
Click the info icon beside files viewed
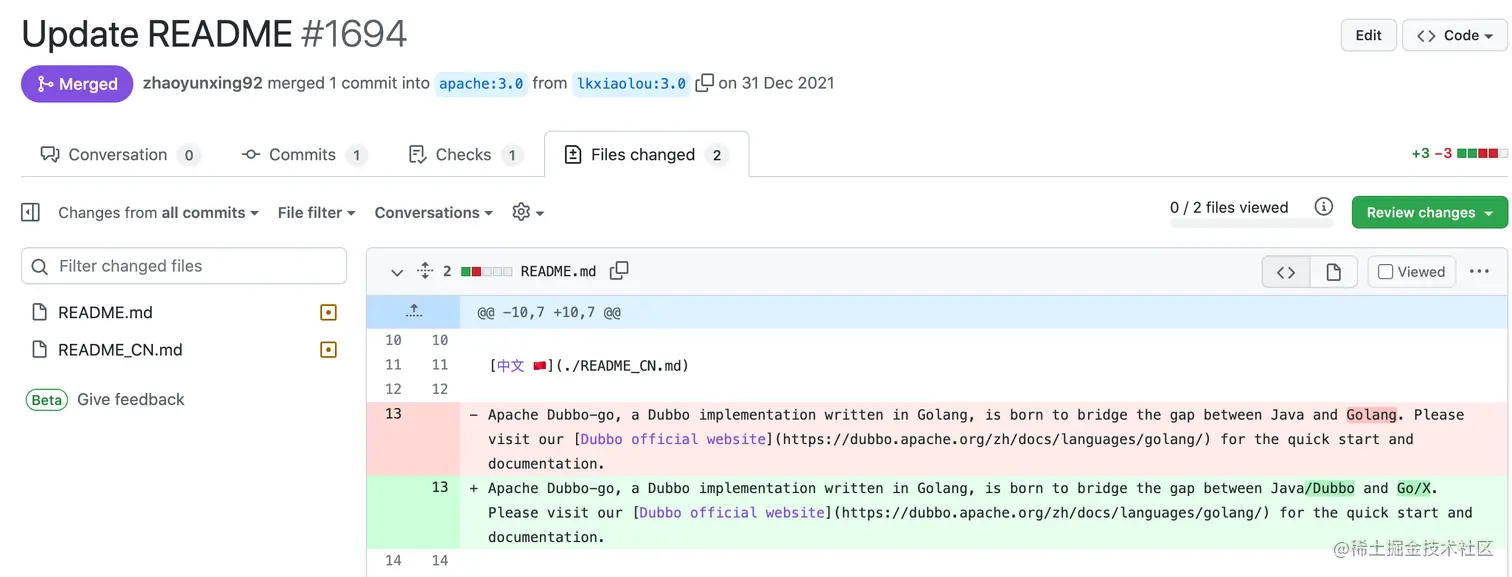[1323, 207]
